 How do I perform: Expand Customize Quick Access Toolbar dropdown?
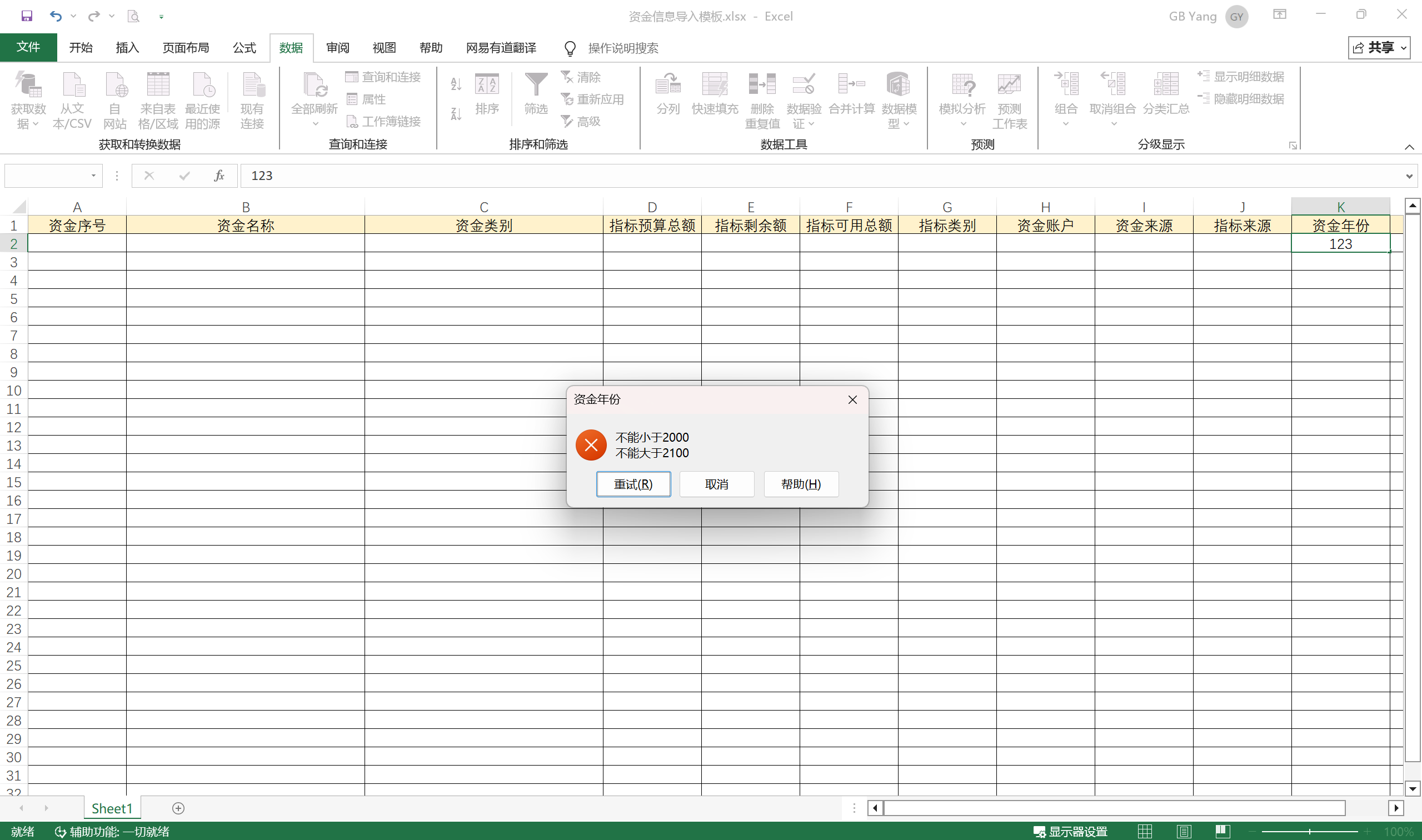tap(161, 17)
